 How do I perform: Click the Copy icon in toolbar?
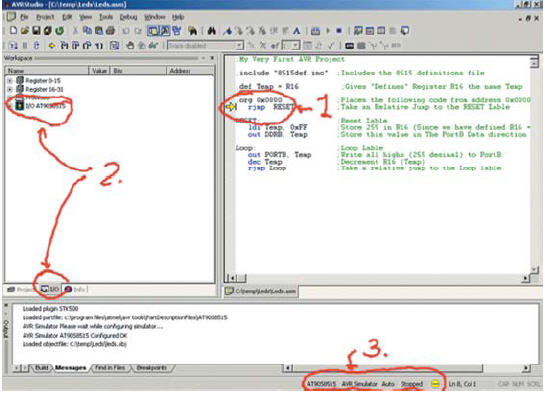pyautogui.click(x=87, y=31)
